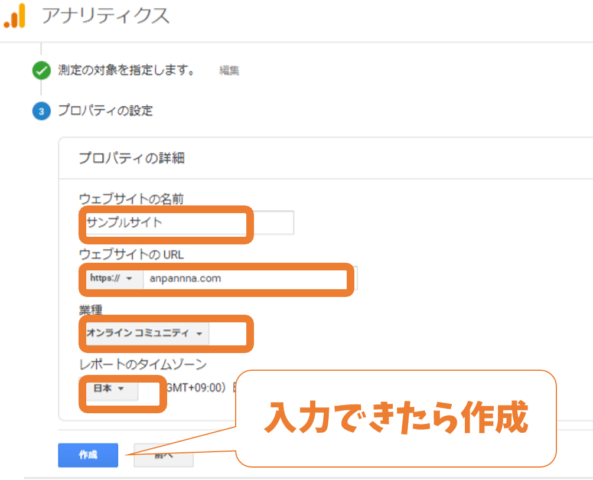Click the 測定の対象を指定します。 step text
This screenshot has height=480, width=593.
[126, 70]
